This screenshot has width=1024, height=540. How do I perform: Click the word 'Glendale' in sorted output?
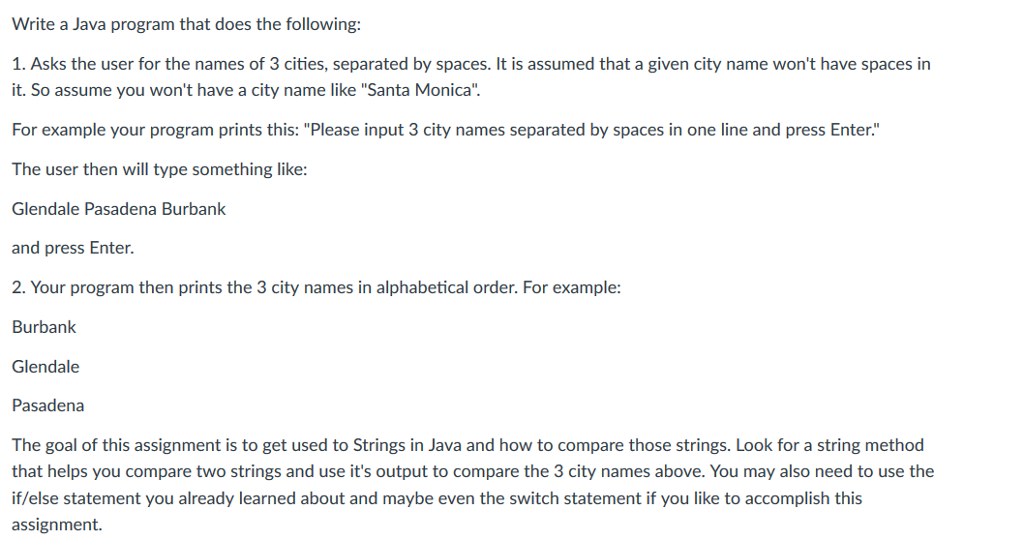tap(46, 366)
